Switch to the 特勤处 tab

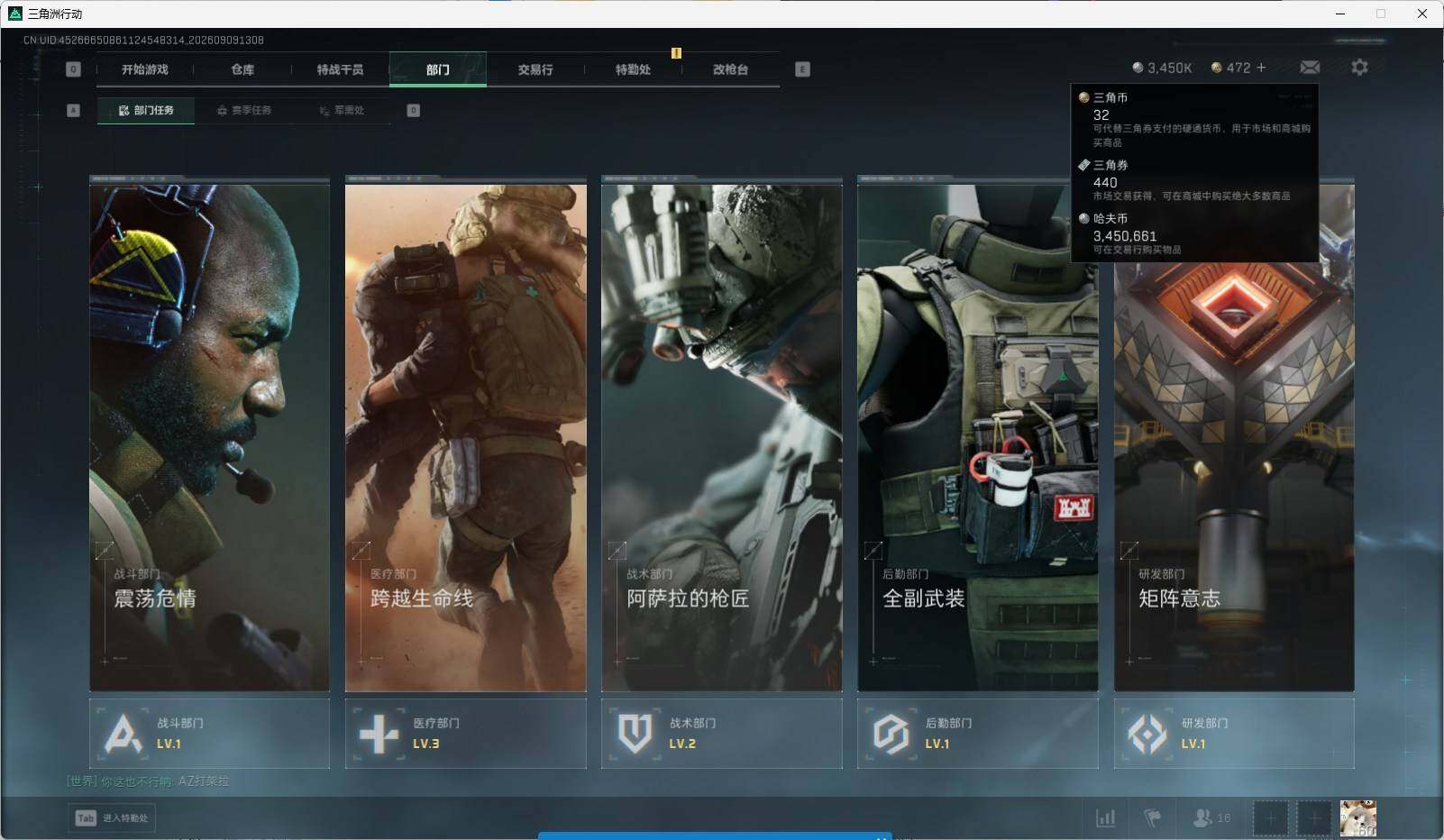(633, 69)
